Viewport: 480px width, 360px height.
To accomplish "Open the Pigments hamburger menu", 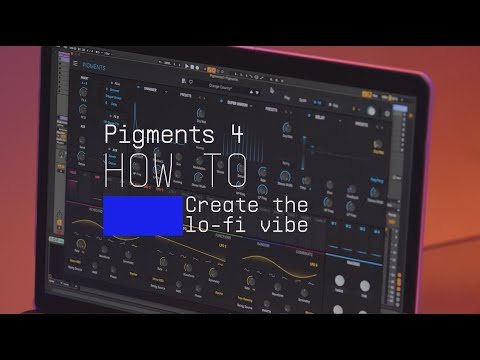I will tap(75, 64).
